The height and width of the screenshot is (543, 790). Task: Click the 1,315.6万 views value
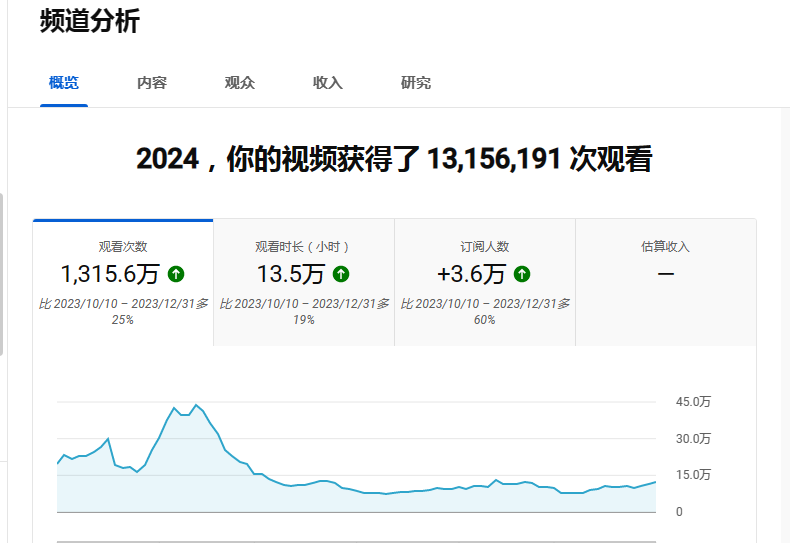click(x=110, y=274)
